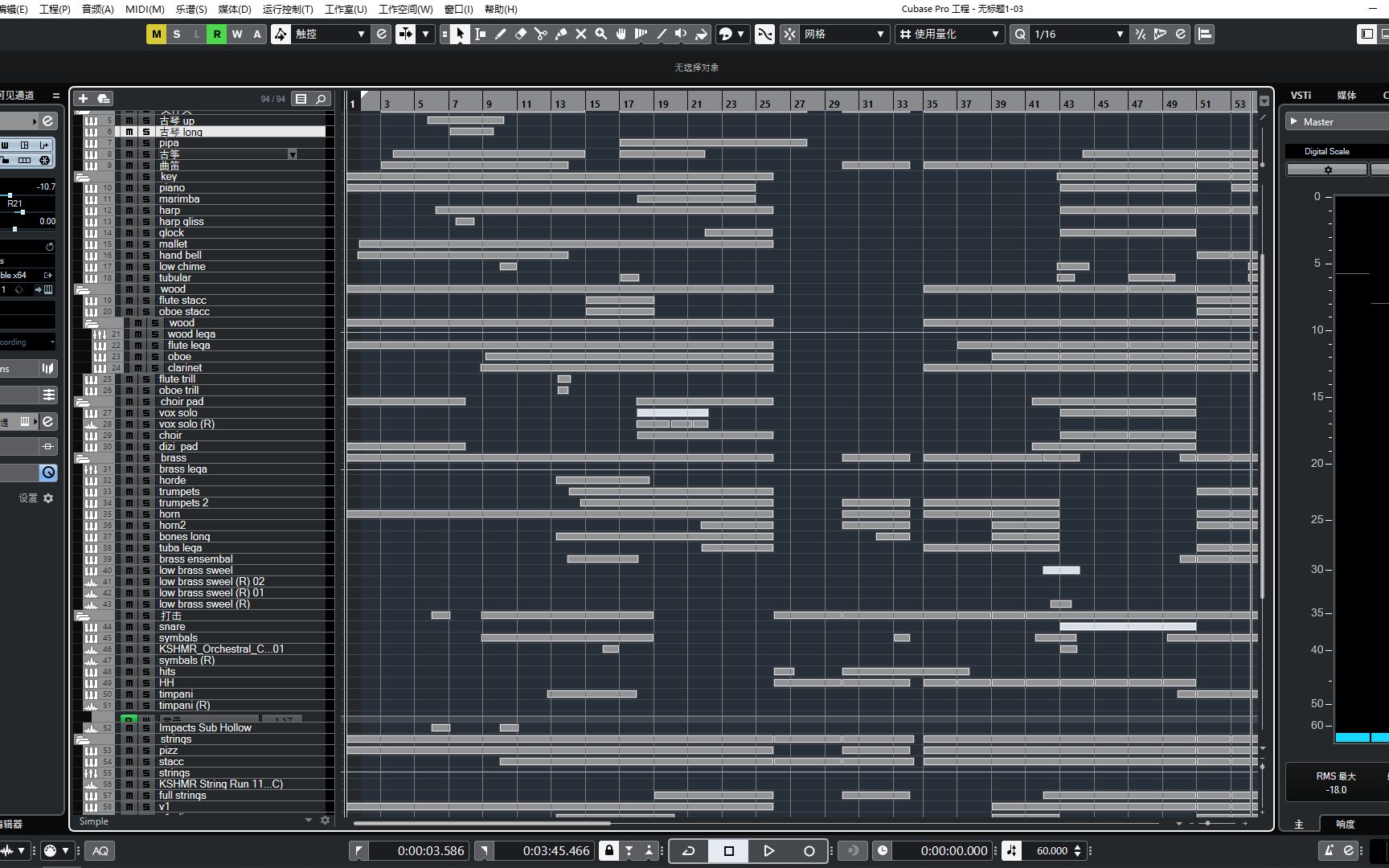The width and height of the screenshot is (1389, 868).
Task: Open the 帮助(H) menu
Action: 501,9
